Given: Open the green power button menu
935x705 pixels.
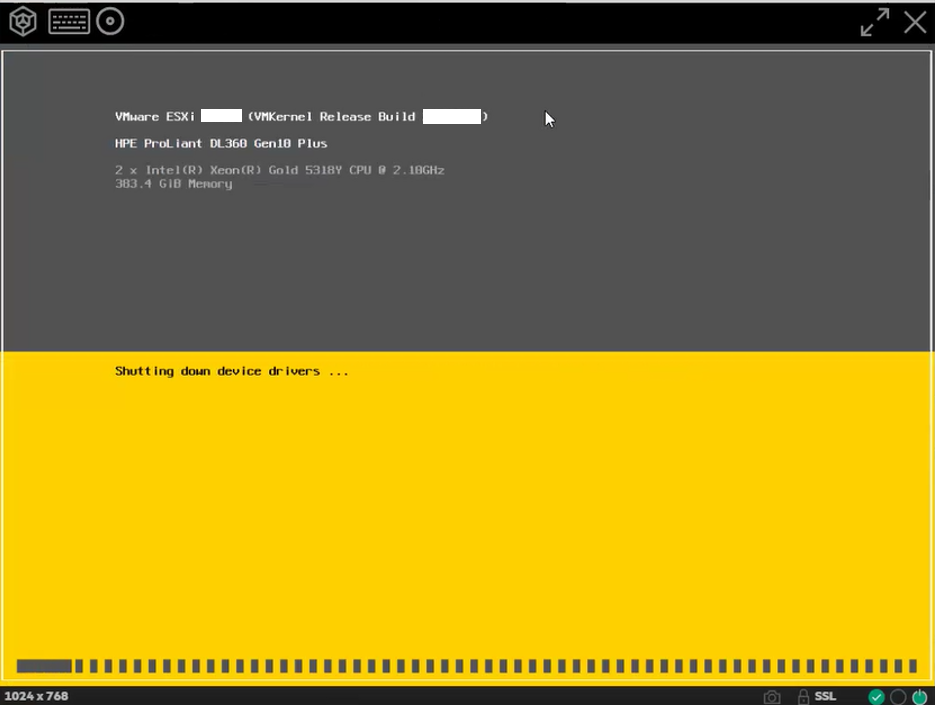Looking at the screenshot, I should click(x=919, y=697).
